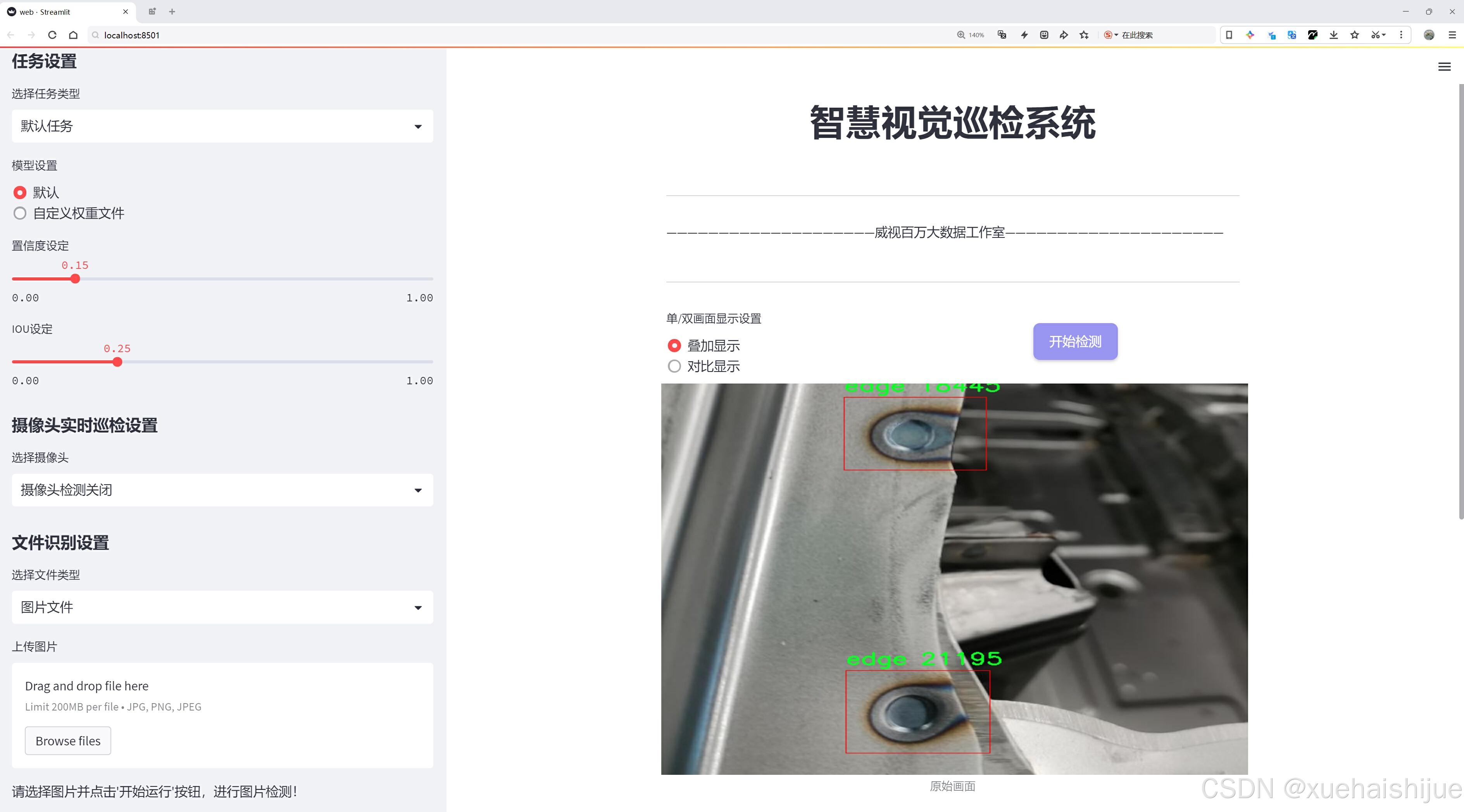Click the blue shield notification extension icon
The width and height of the screenshot is (1464, 812).
point(1271,35)
